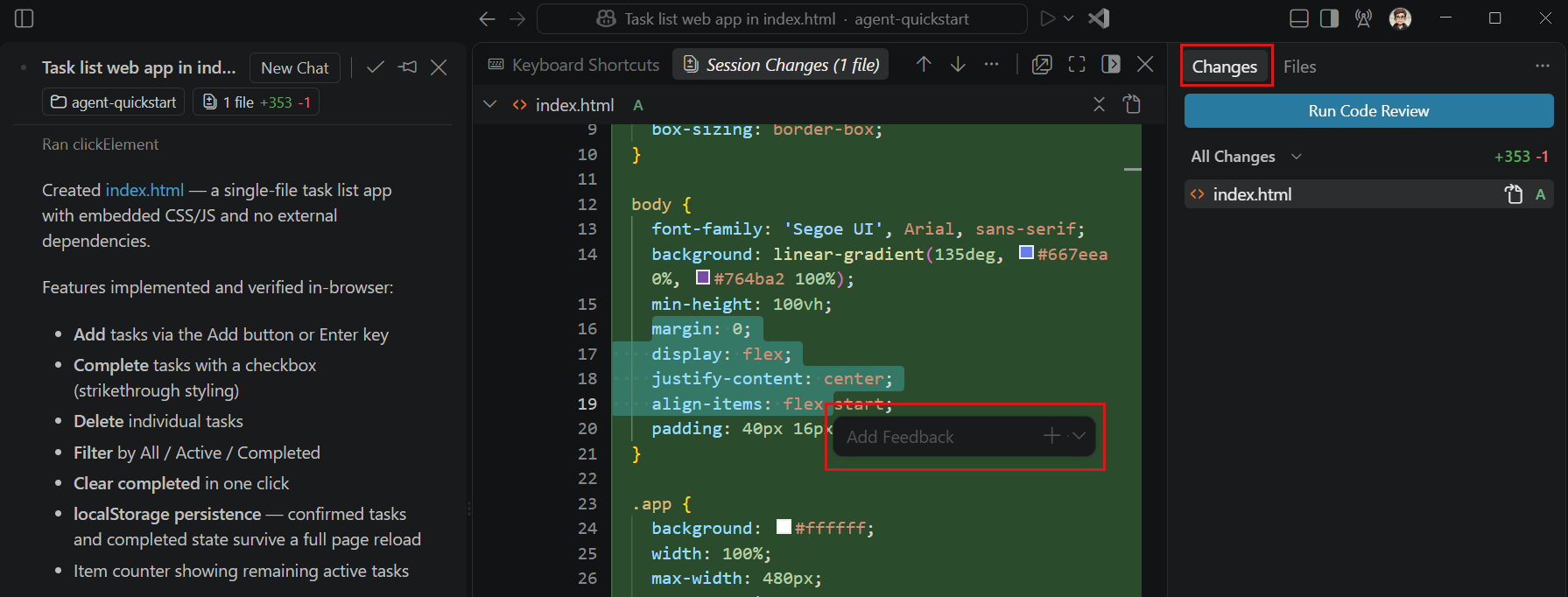Go forward with the right arrow
The height and width of the screenshot is (597, 1568).
[517, 18]
